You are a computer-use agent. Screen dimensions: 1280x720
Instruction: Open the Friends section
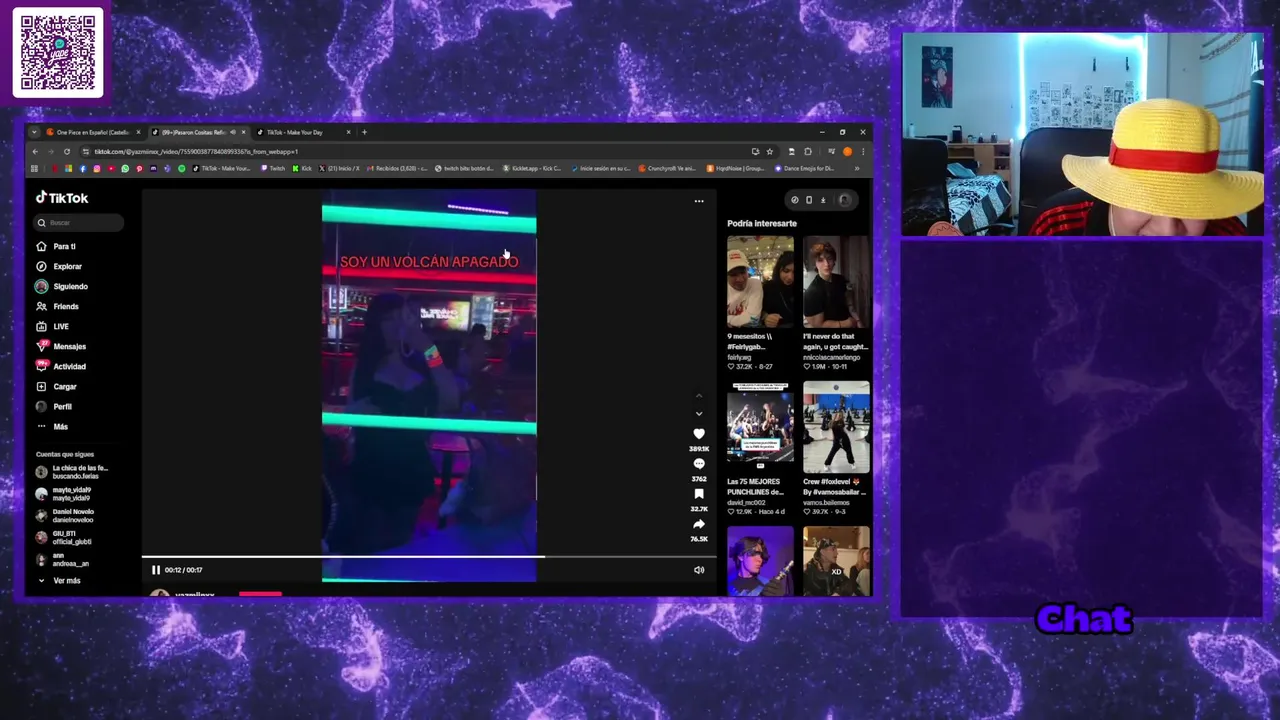(58, 306)
